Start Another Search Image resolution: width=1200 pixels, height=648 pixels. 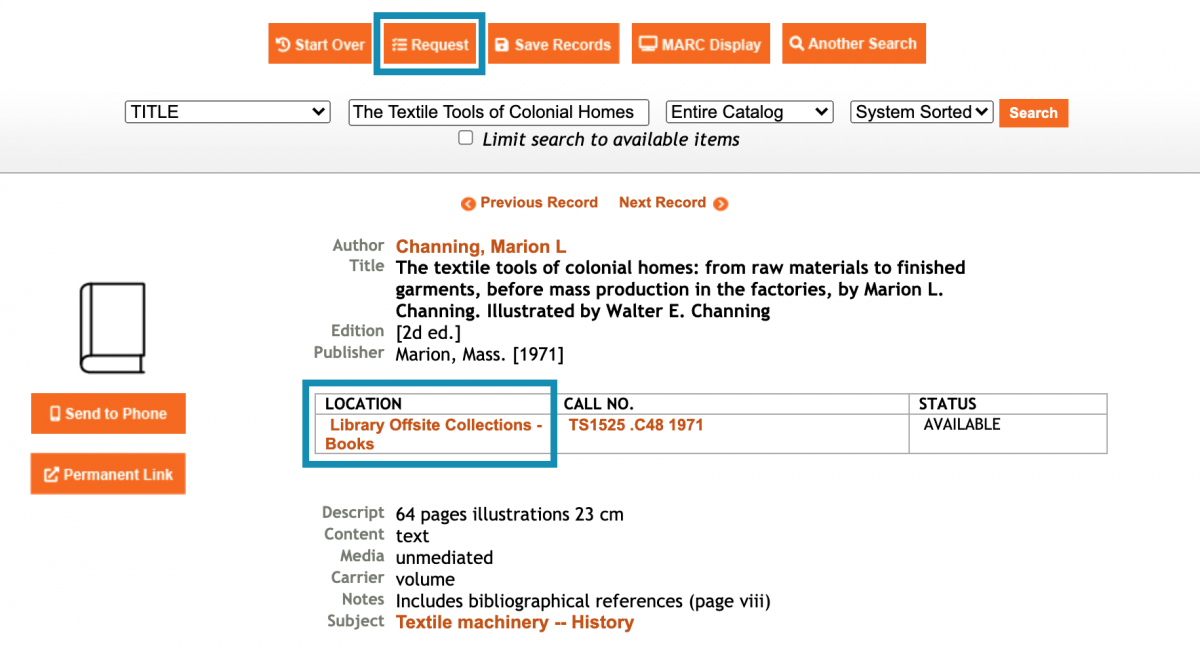point(853,44)
